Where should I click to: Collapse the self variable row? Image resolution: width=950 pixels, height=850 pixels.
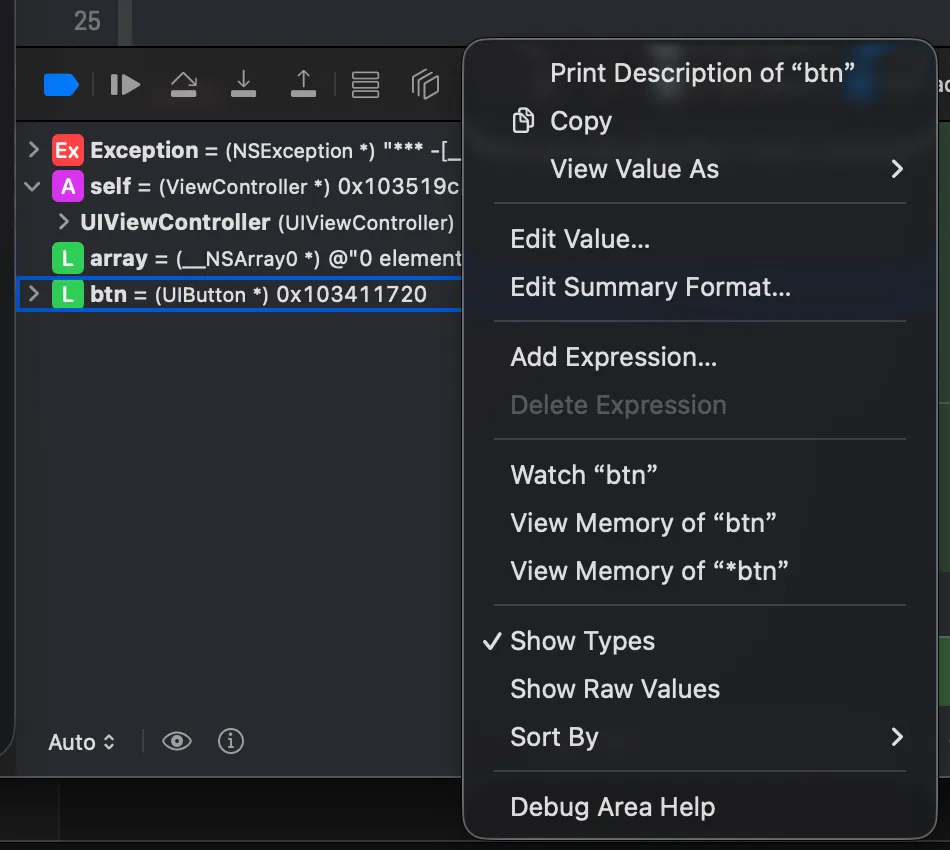[x=32, y=187]
